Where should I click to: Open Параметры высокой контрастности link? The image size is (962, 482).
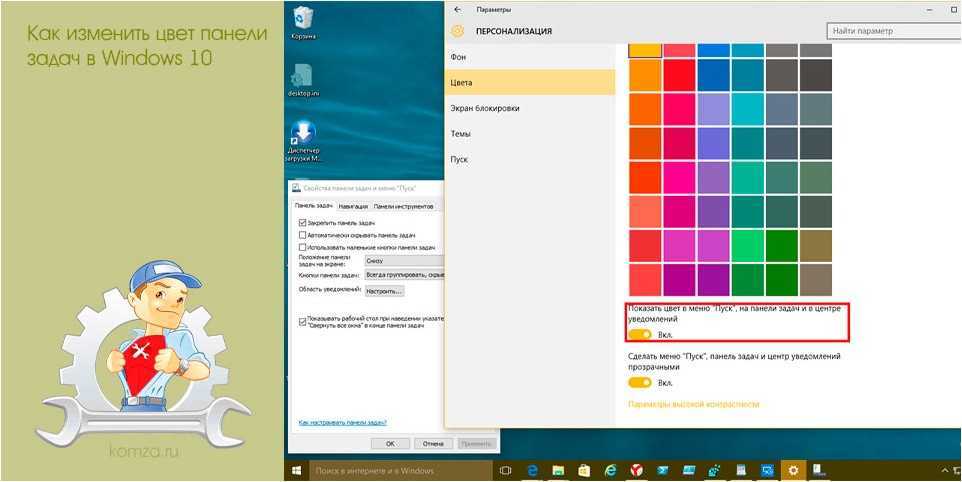coord(693,404)
